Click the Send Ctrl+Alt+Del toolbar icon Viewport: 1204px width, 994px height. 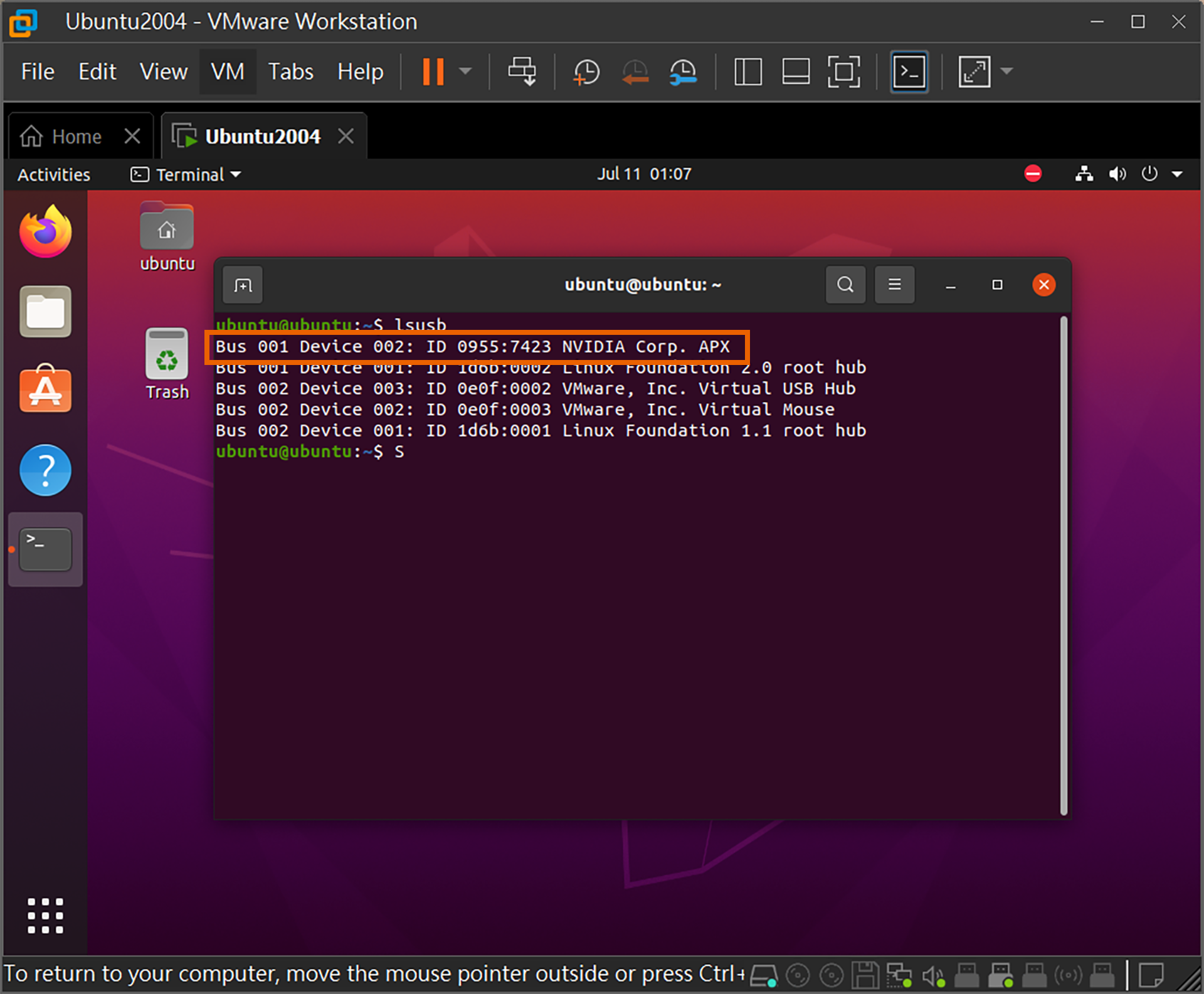[x=522, y=71]
